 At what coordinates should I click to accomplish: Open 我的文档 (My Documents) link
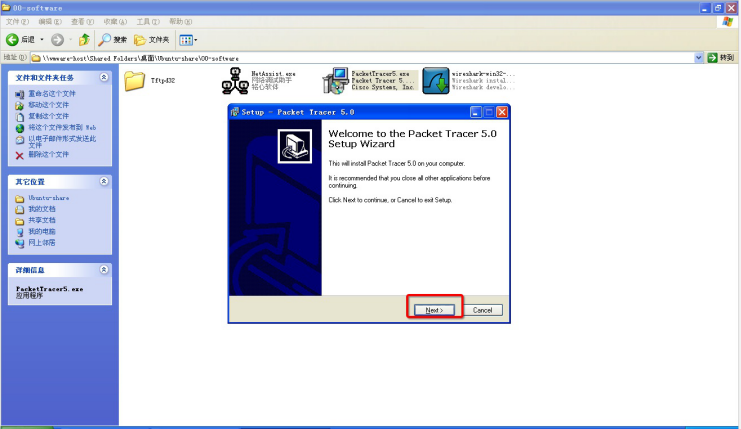click(42, 209)
